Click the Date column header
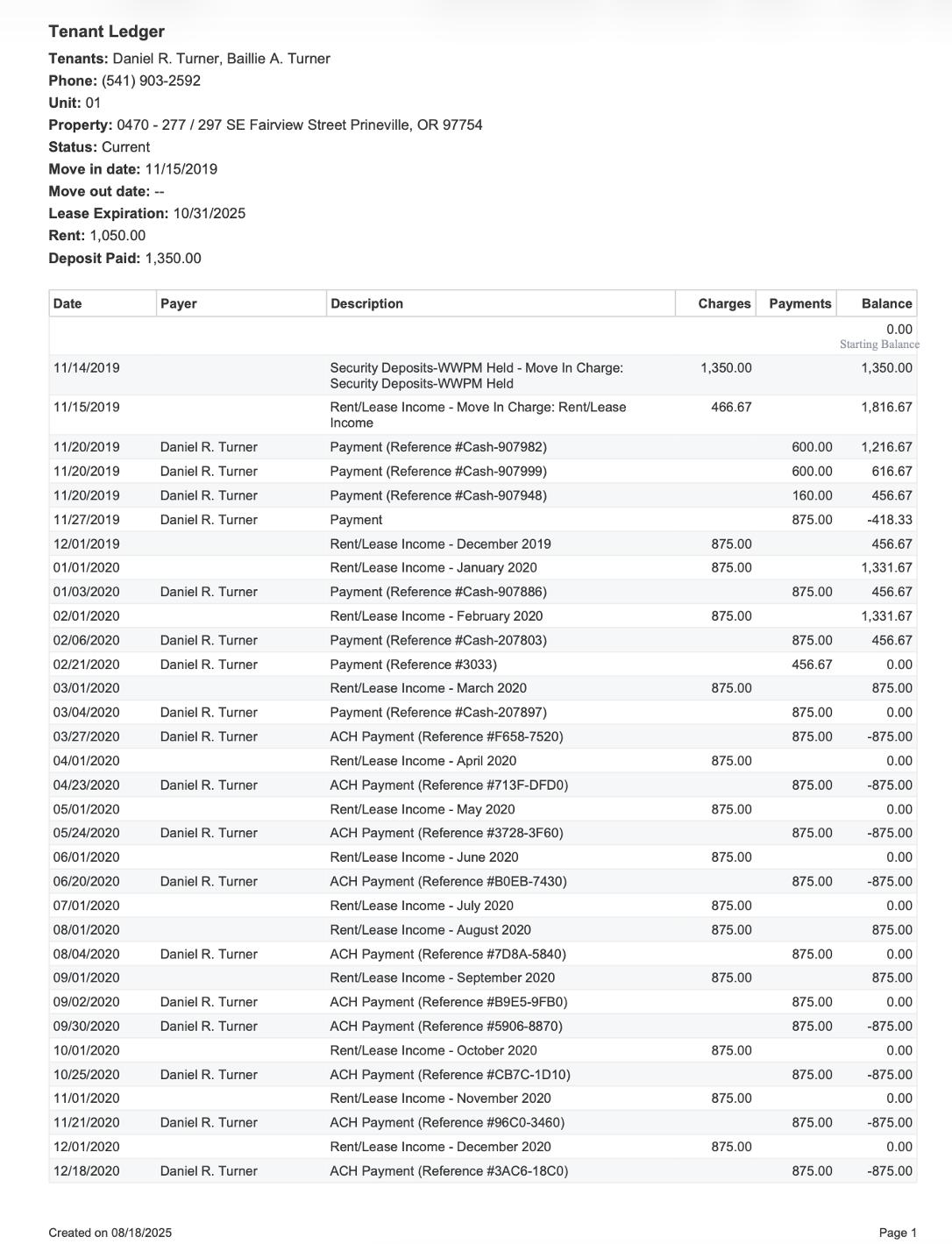This screenshot has height=1244, width=952. [x=67, y=303]
